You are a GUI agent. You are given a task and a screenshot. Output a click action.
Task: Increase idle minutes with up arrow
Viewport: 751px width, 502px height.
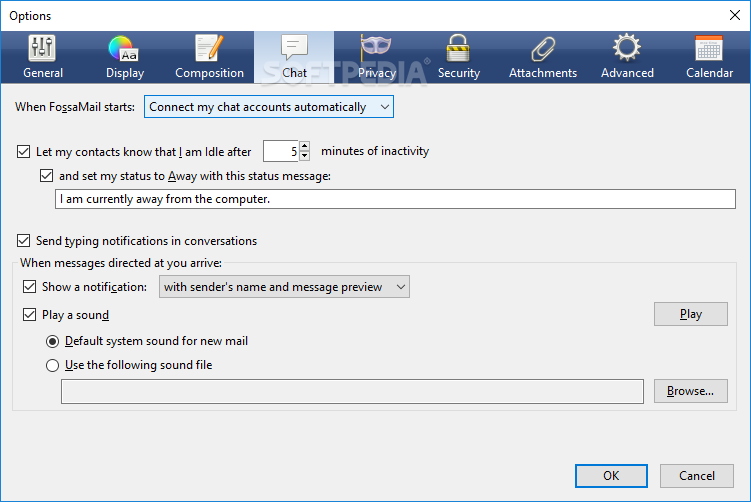point(305,146)
